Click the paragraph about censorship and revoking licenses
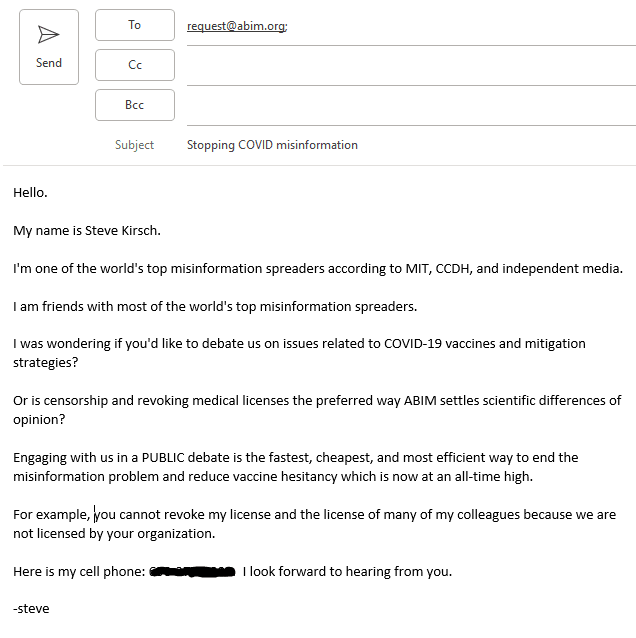 pyautogui.click(x=317, y=409)
